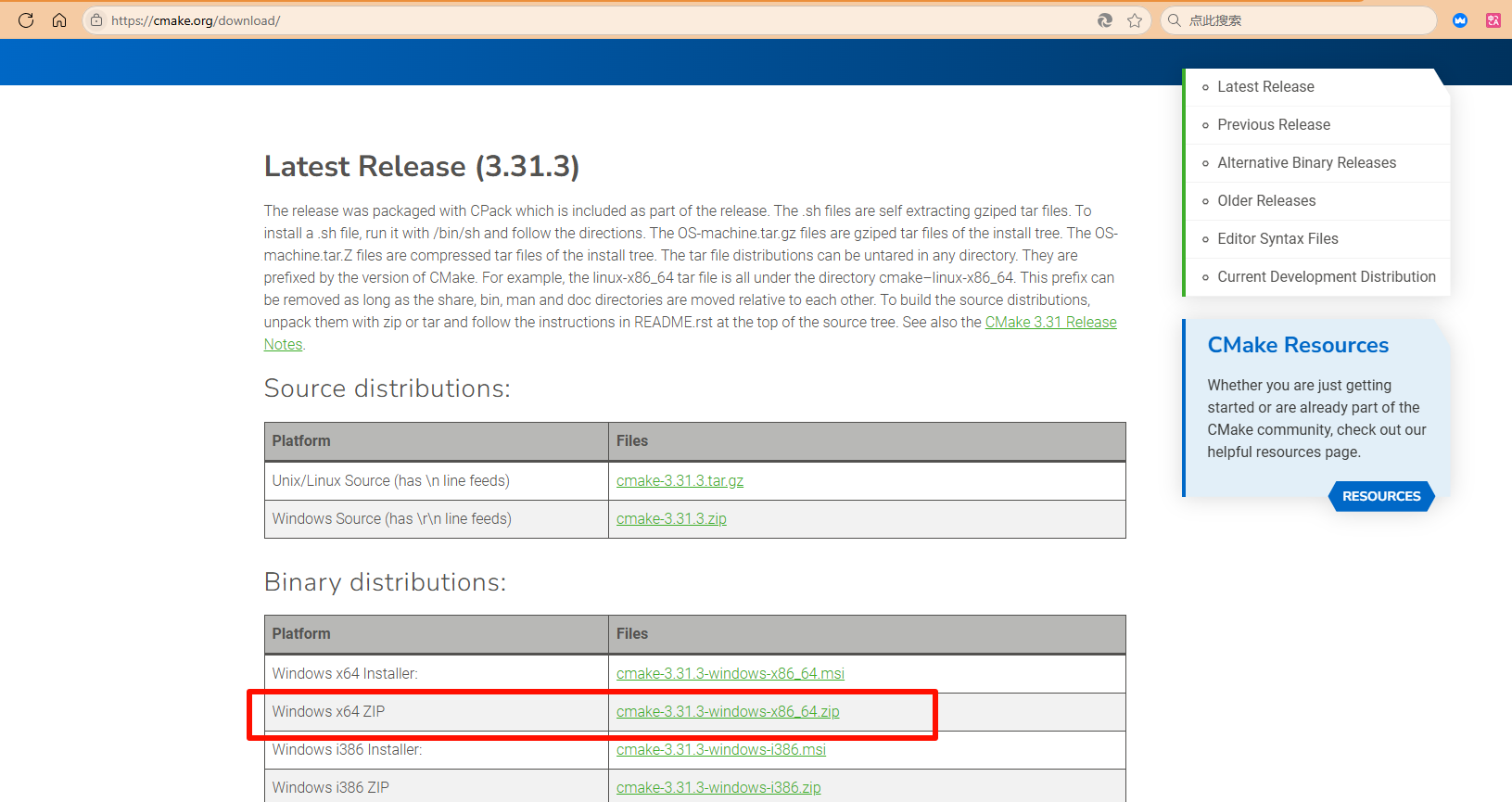Jump to Latest Release section in sidebar
1512x802 pixels.
pyautogui.click(x=1265, y=87)
